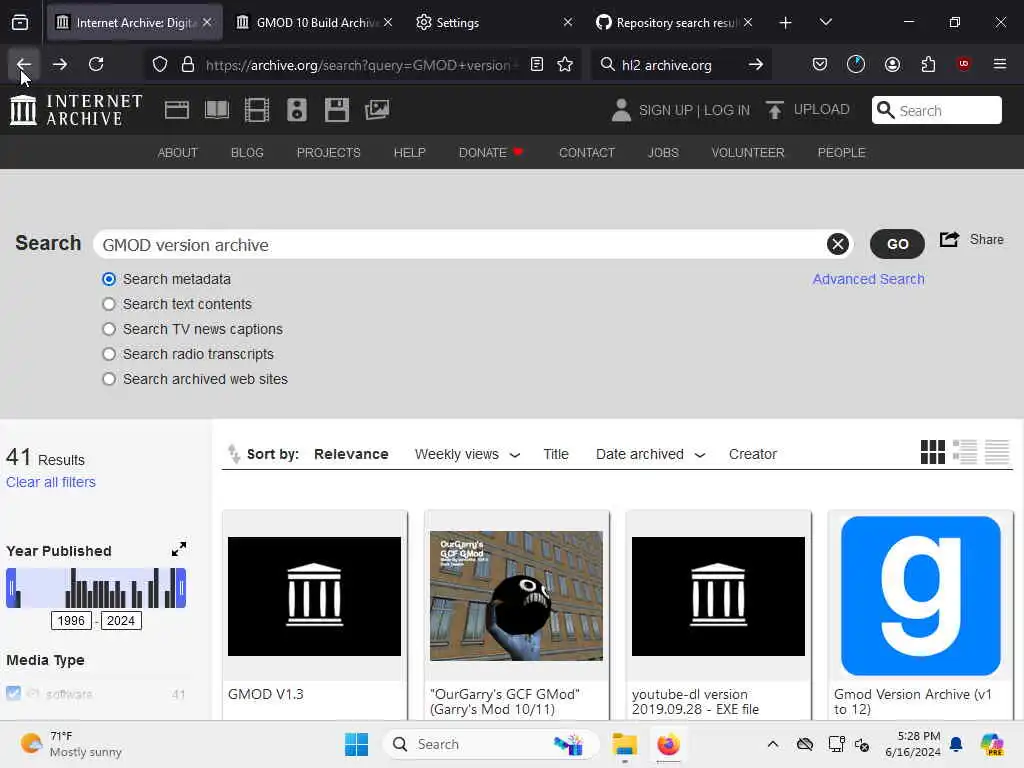Open the Wayback web media icon
The height and width of the screenshot is (768, 1024).
click(177, 110)
